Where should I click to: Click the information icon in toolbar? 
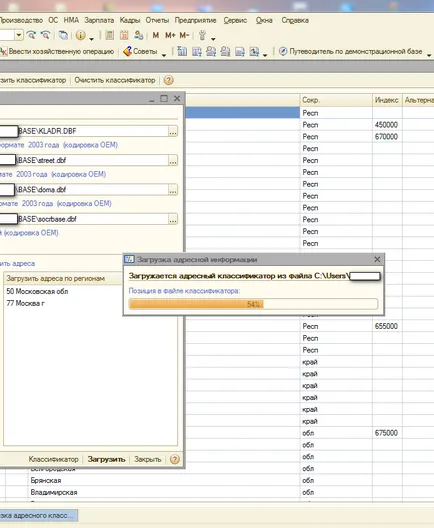[80, 35]
